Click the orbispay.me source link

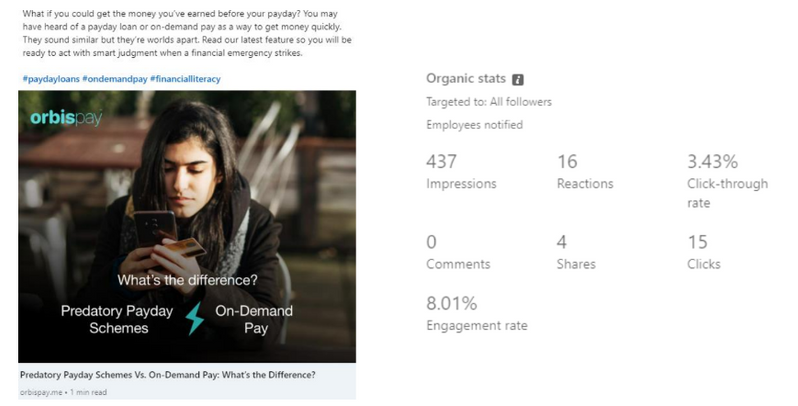(x=41, y=392)
